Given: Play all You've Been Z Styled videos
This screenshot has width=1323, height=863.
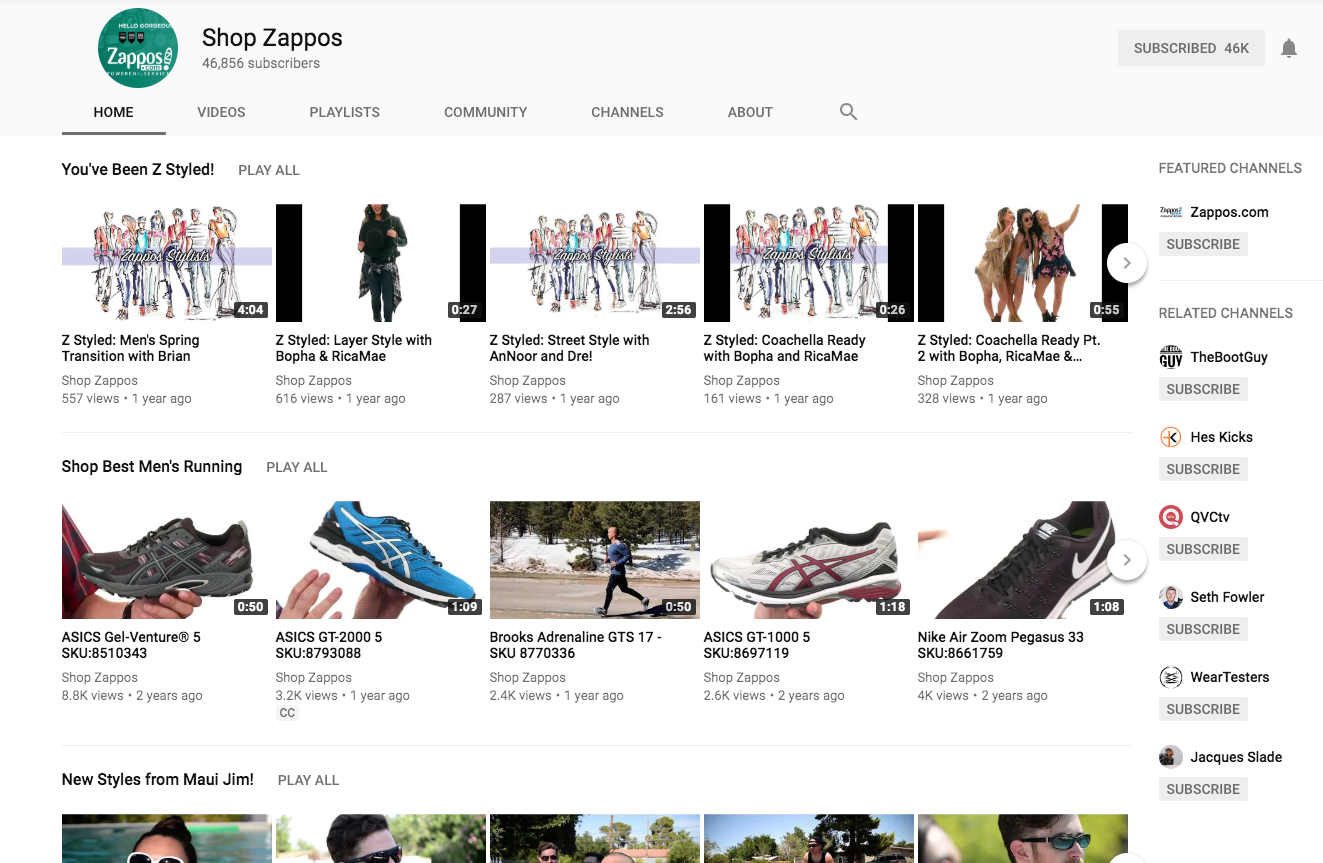Looking at the screenshot, I should [x=269, y=170].
